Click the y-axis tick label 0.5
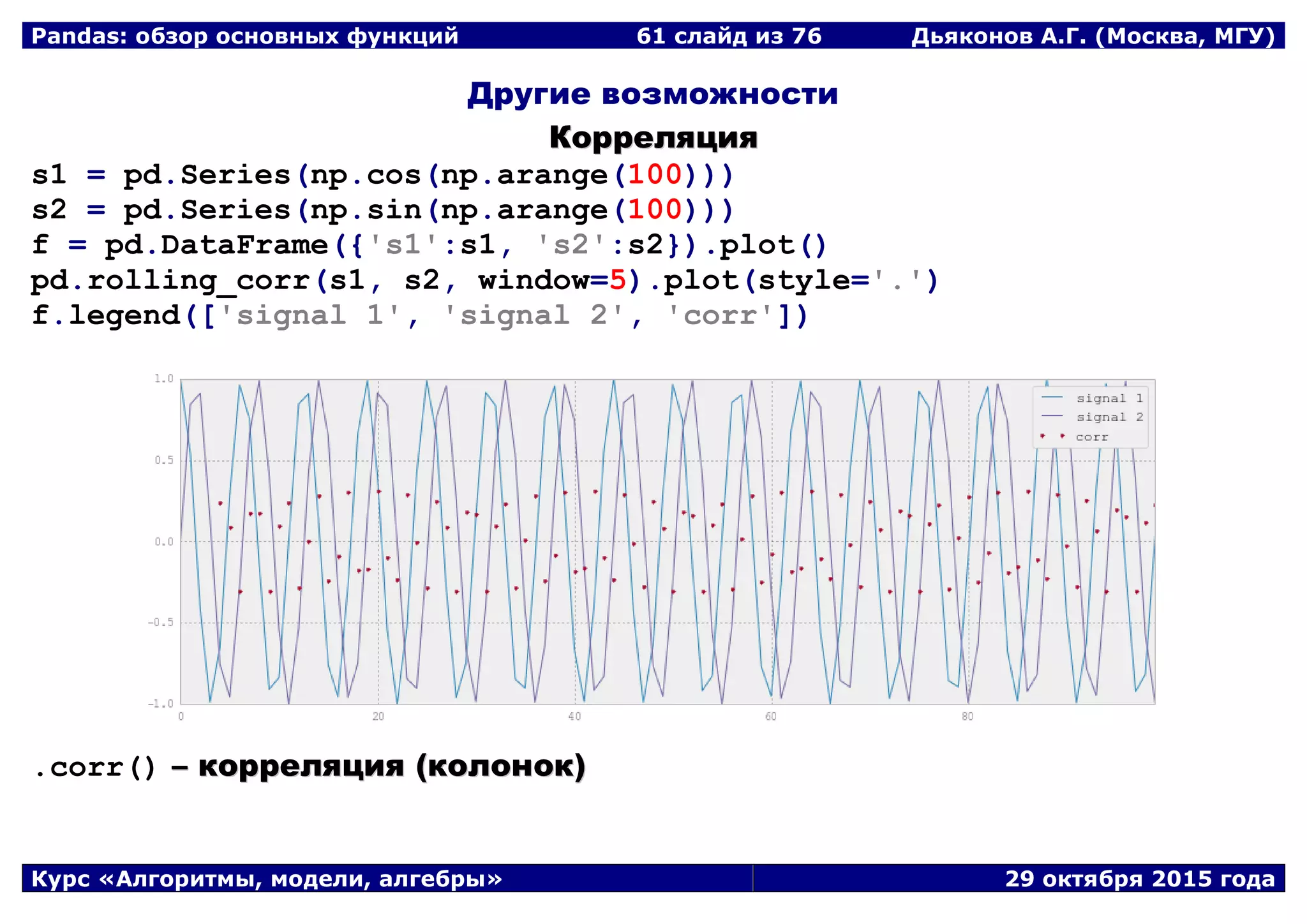Screen dimensions: 1307x924 click(x=164, y=460)
